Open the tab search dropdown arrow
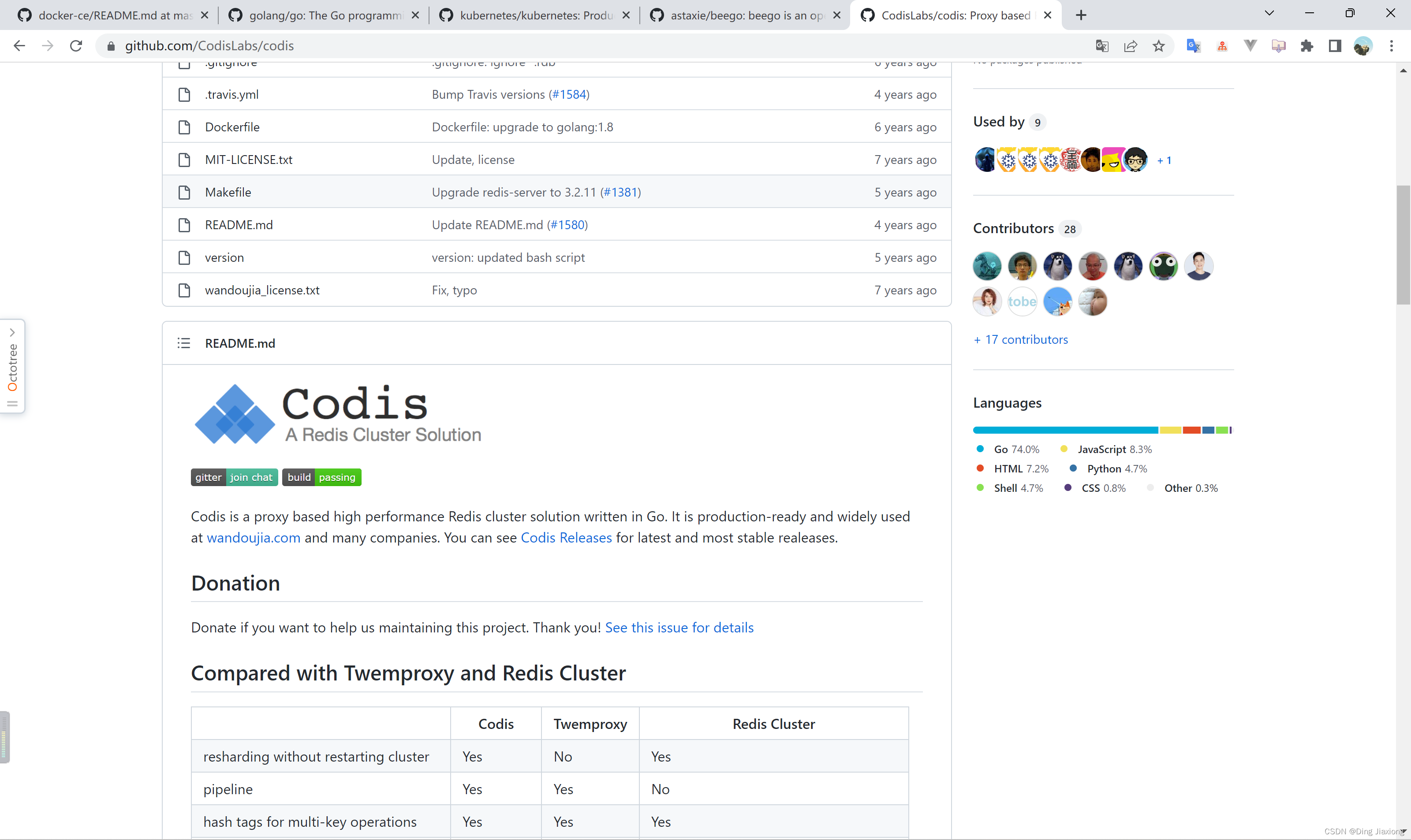The height and width of the screenshot is (840, 1411). (x=1269, y=14)
